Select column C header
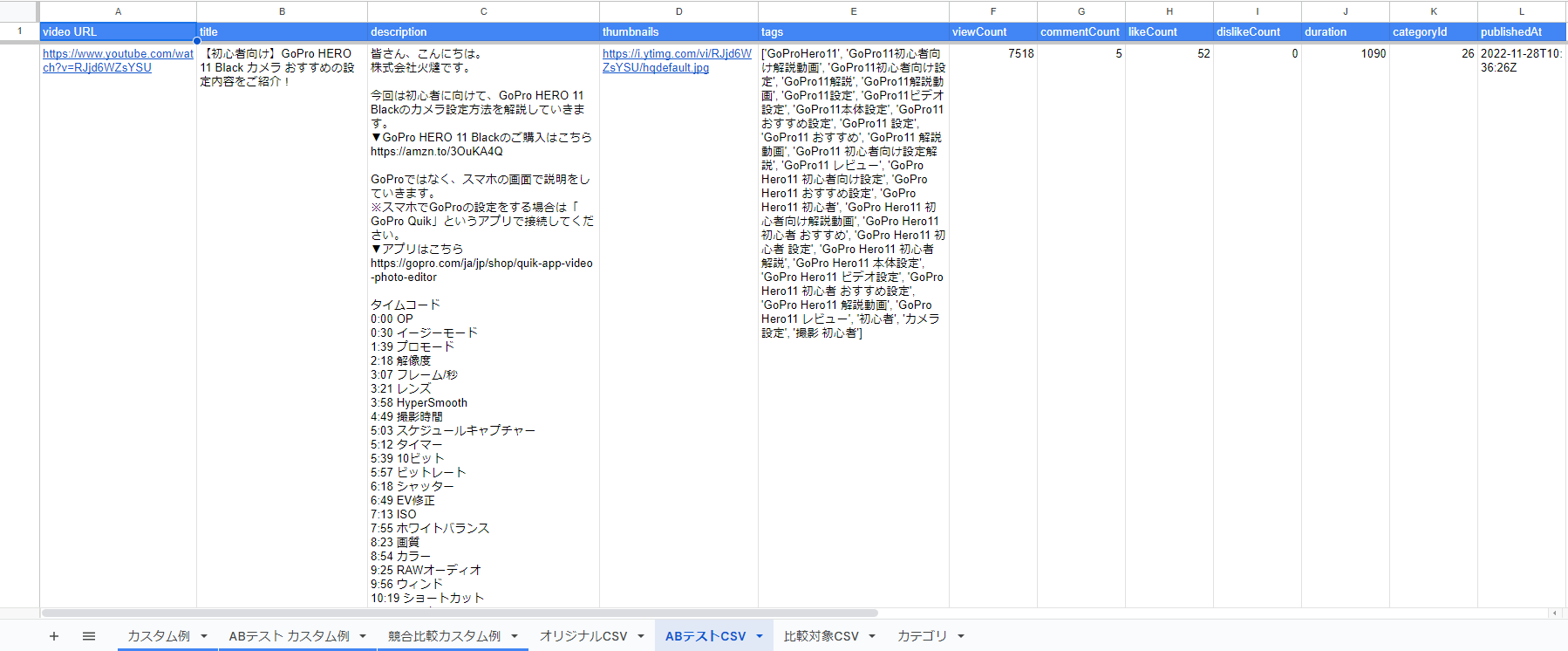This screenshot has height=651, width=1568. (x=483, y=11)
